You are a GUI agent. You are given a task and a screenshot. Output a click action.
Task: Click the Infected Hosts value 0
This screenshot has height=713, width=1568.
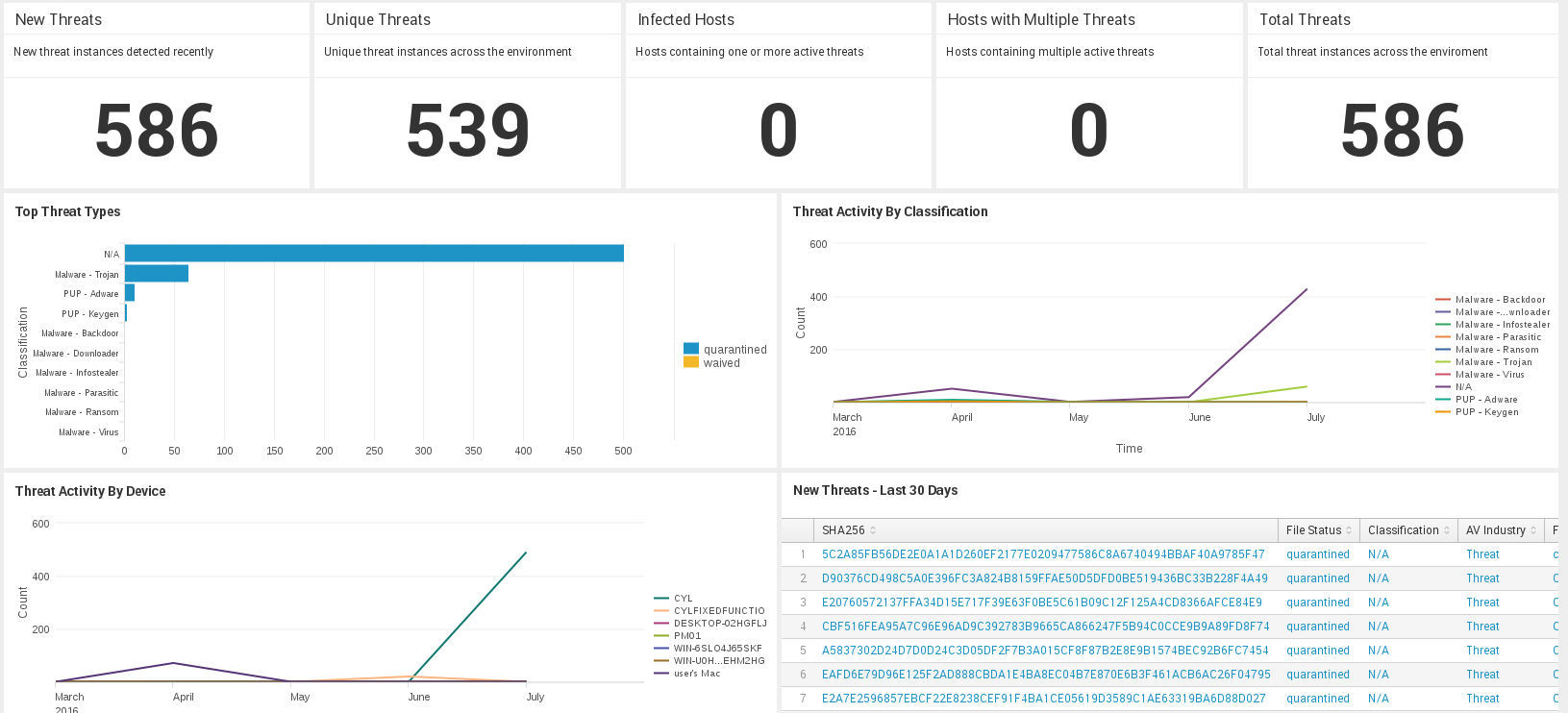click(779, 131)
